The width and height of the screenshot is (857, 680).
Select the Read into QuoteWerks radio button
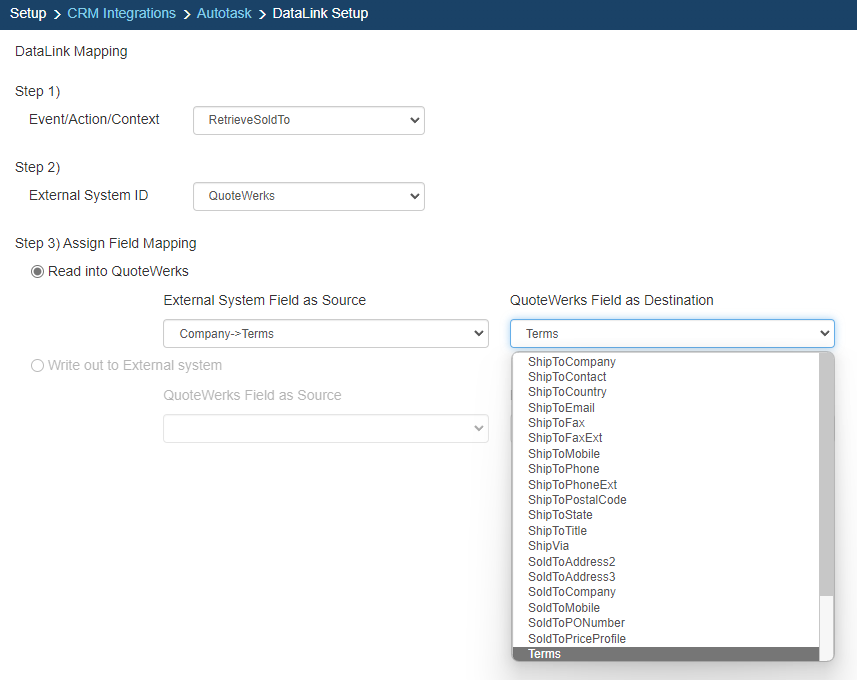[x=38, y=271]
